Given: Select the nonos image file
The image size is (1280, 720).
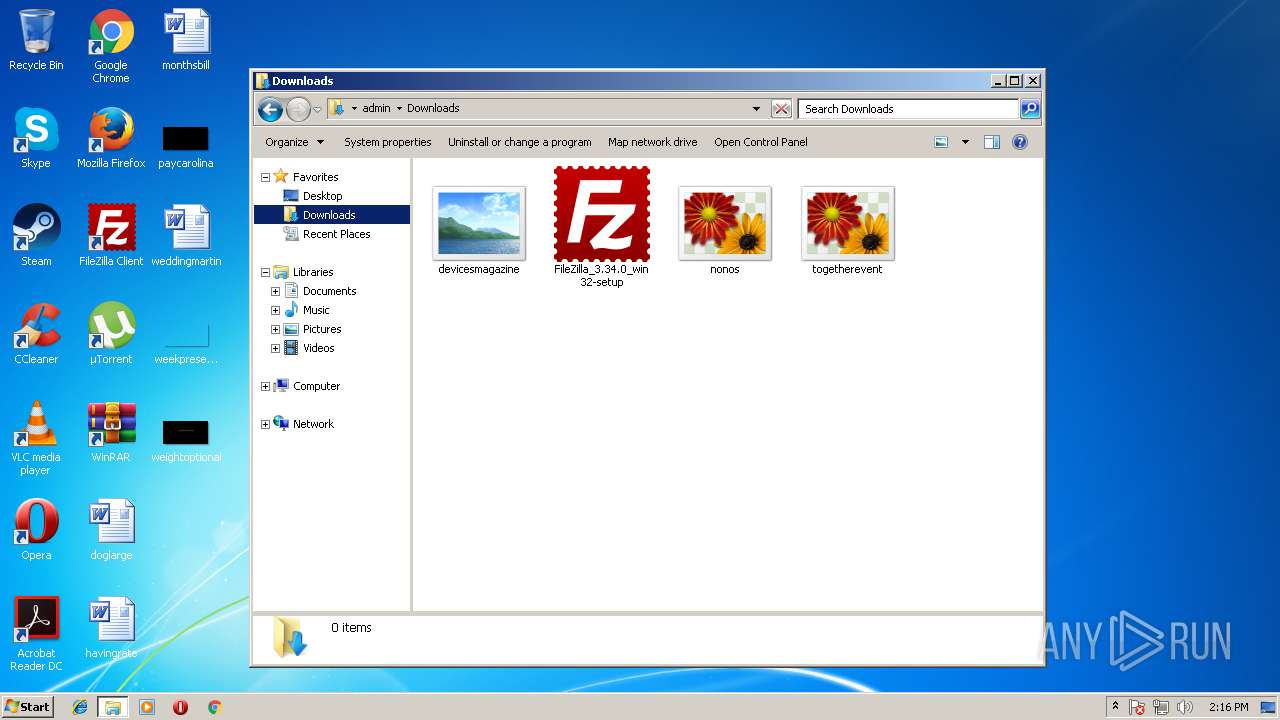Looking at the screenshot, I should (725, 231).
